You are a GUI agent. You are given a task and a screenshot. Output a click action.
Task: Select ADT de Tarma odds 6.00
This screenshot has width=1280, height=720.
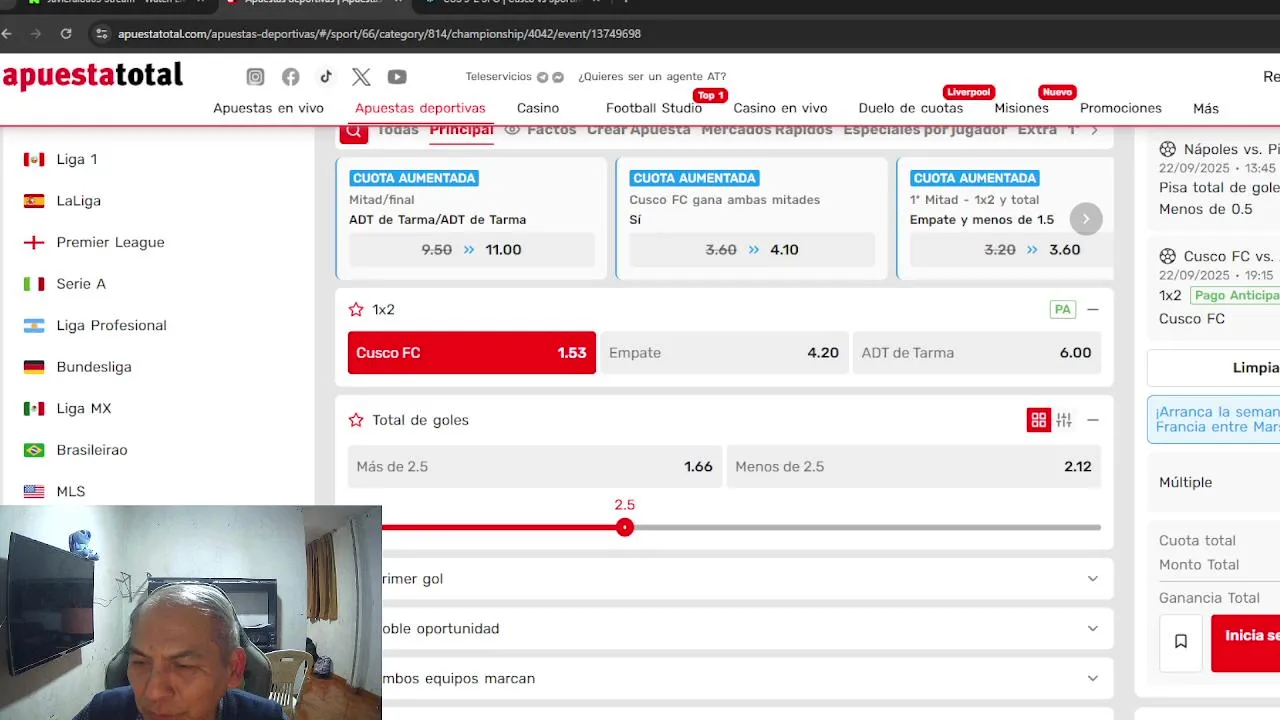click(x=977, y=353)
